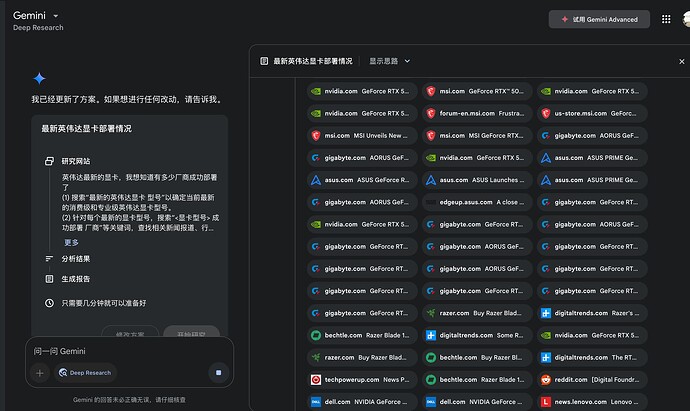Image resolution: width=690 pixels, height=411 pixels.
Task: Open the digitaltrends.com Some R... source chip
Action: pyautogui.click(x=477, y=335)
